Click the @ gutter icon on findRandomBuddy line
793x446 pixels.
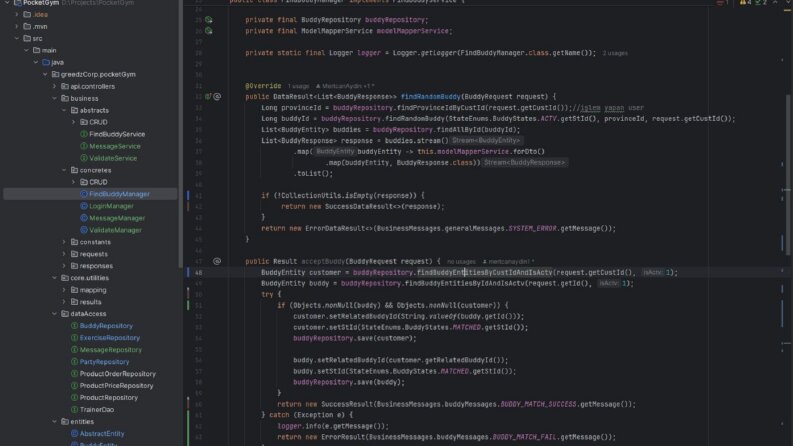[x=217, y=97]
